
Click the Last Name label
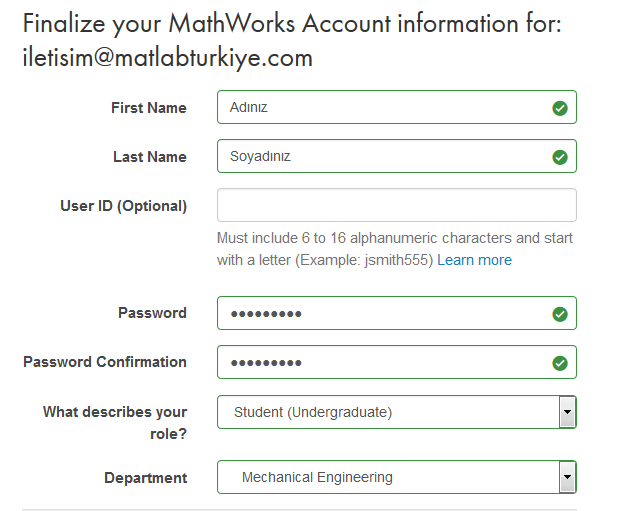[150, 157]
